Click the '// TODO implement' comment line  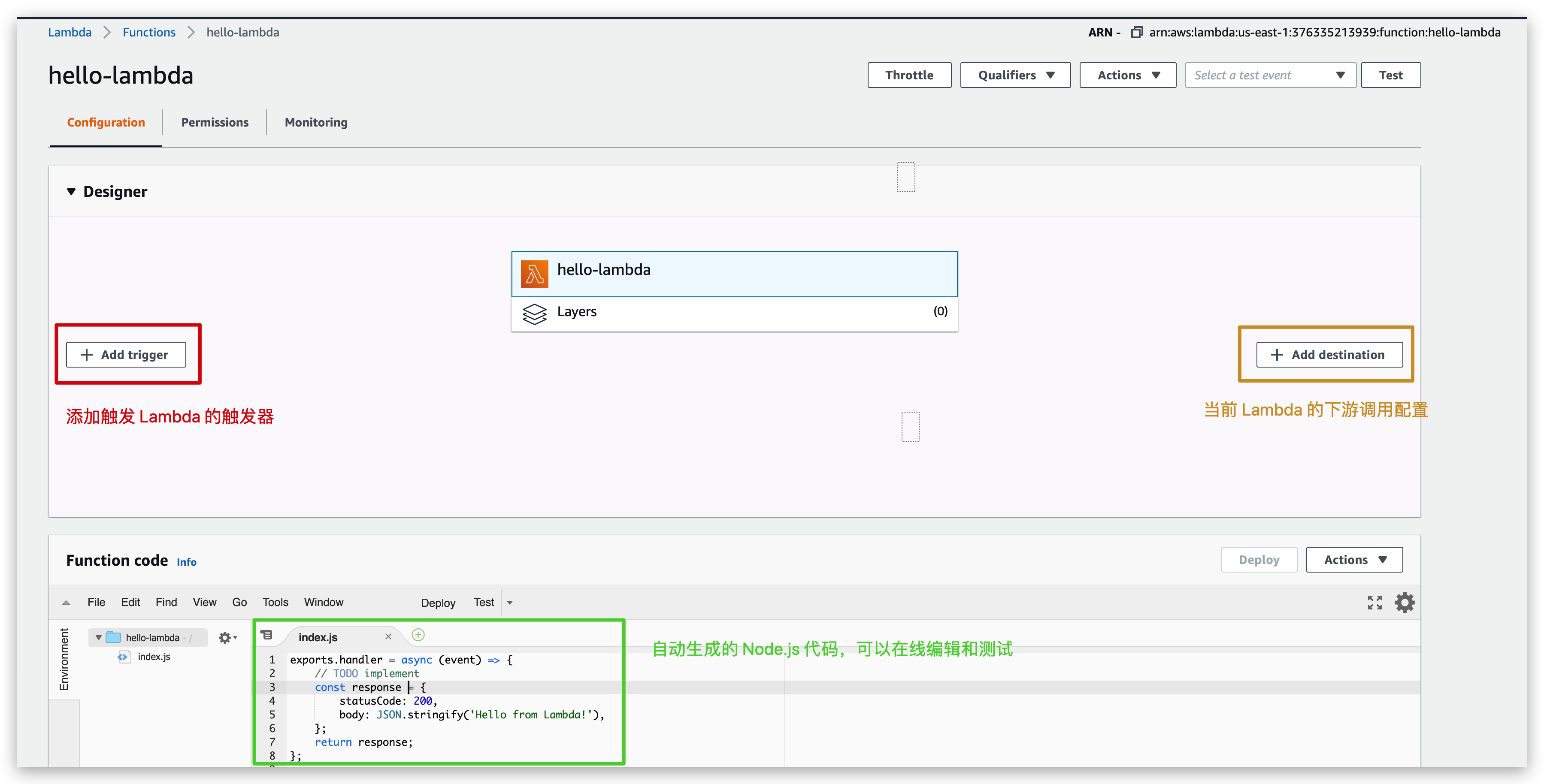tap(367, 673)
